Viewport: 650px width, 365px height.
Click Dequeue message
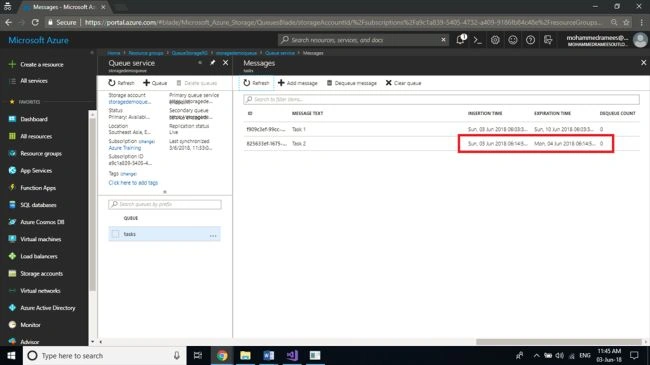tap(352, 83)
